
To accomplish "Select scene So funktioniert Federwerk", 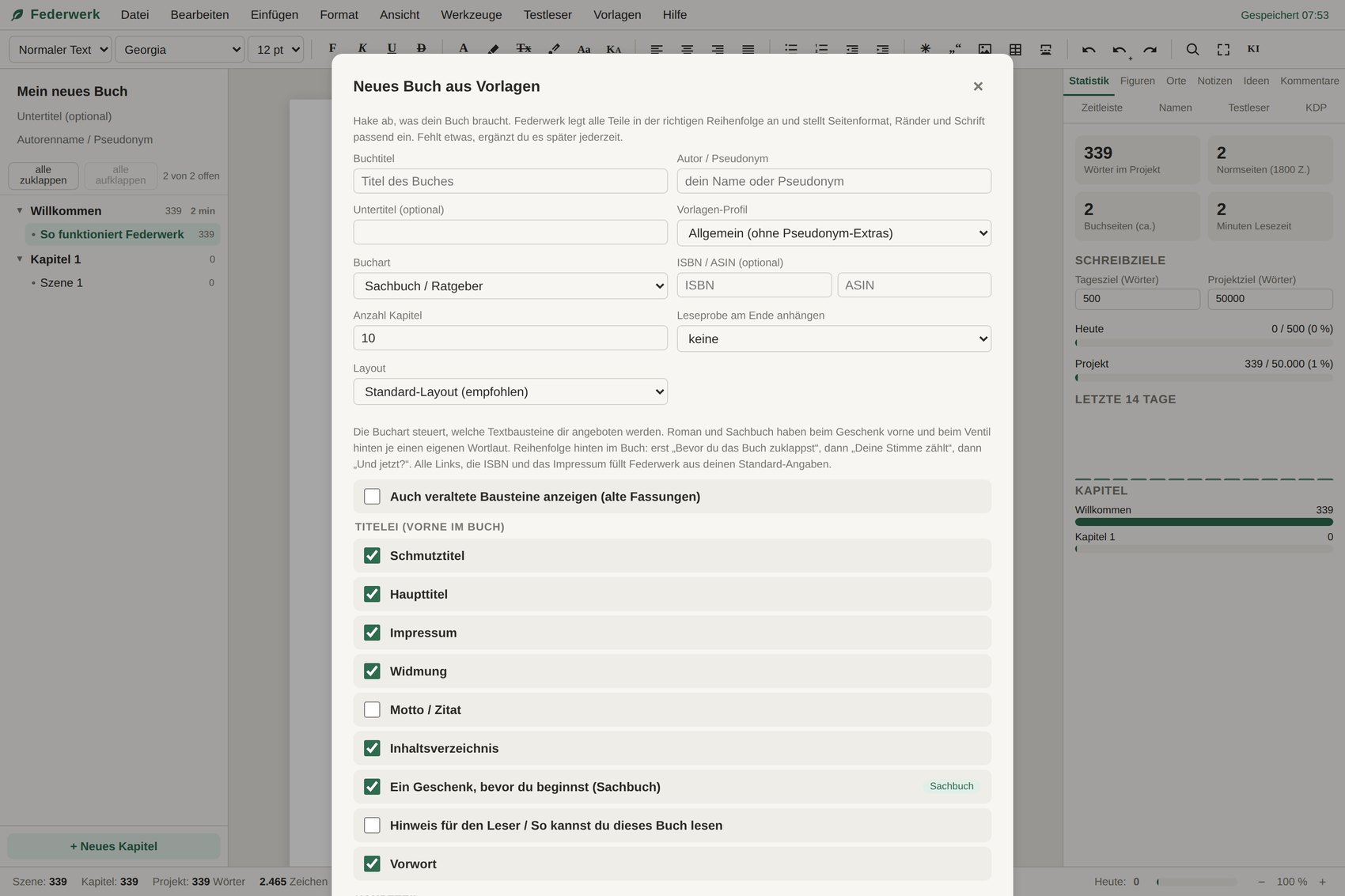I will click(123, 235).
